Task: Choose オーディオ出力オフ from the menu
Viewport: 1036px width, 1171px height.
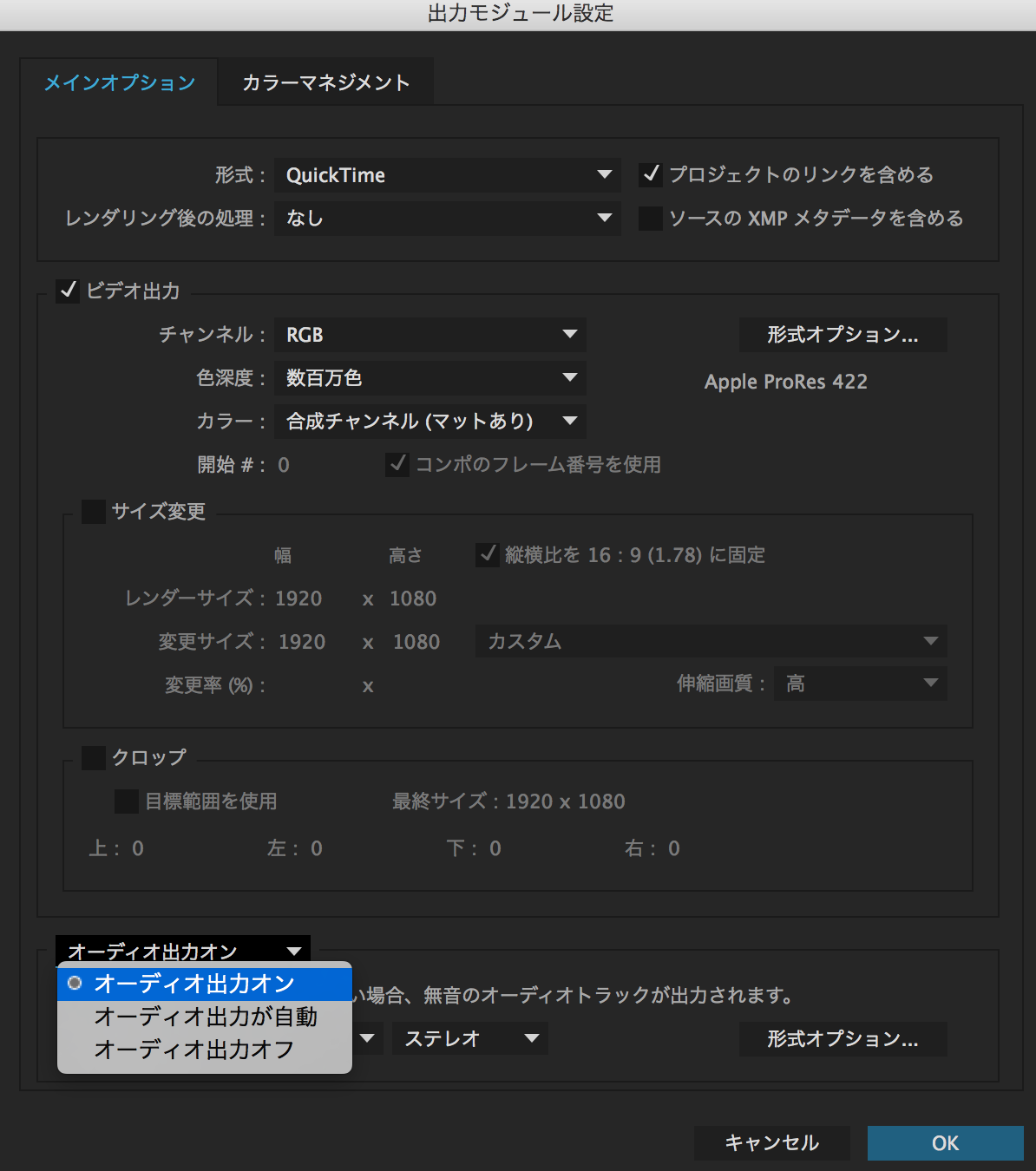Action: pyautogui.click(x=193, y=1050)
